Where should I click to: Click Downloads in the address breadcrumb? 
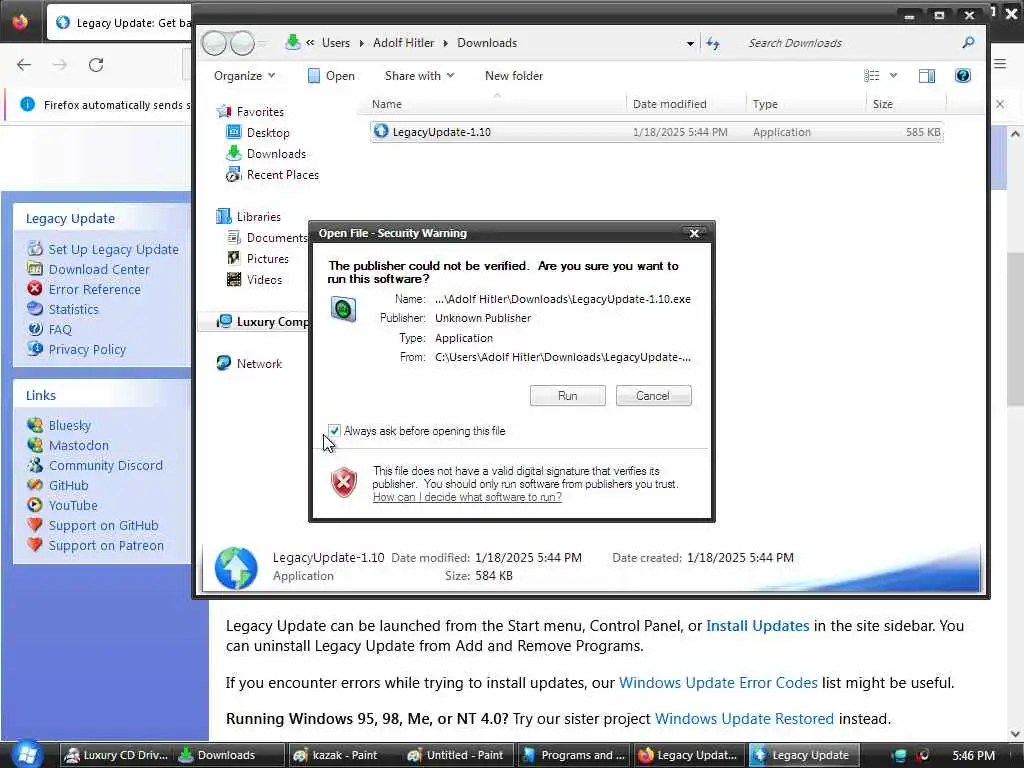(x=487, y=43)
